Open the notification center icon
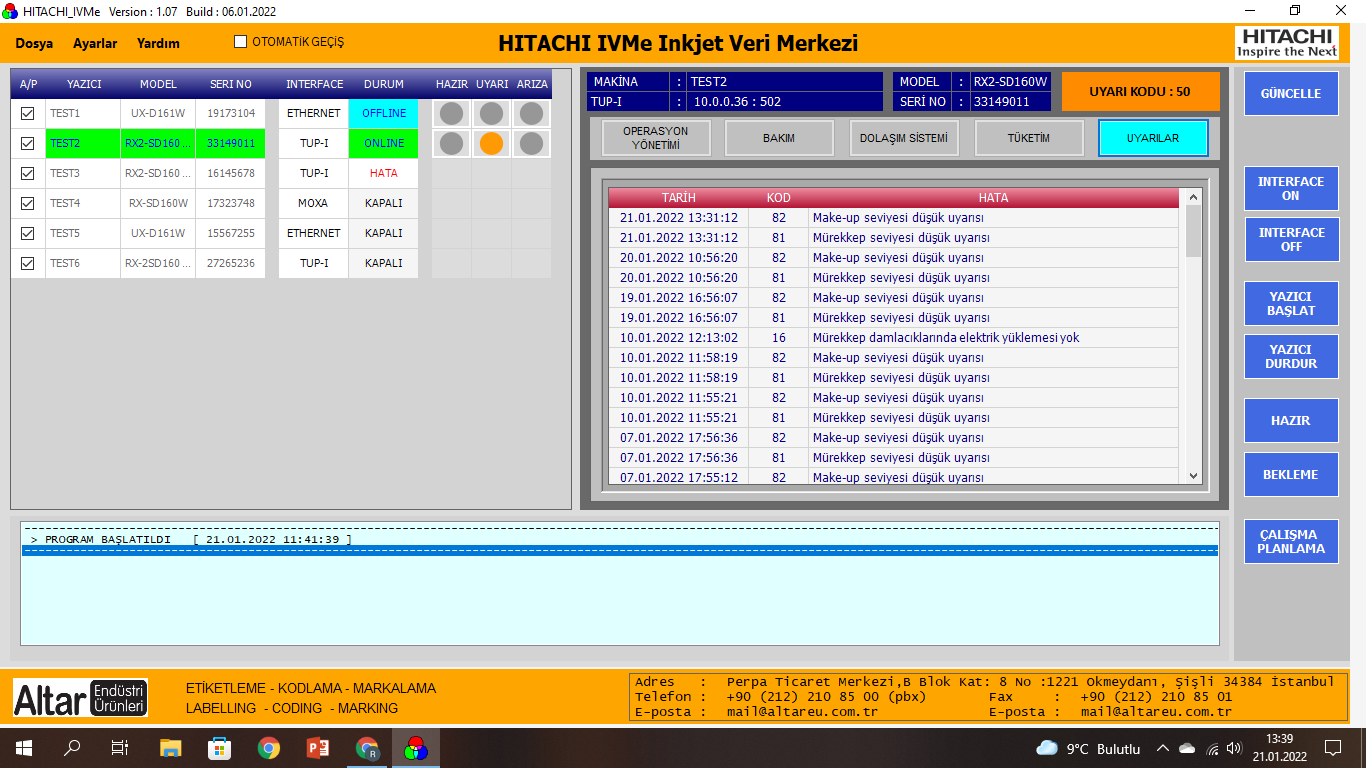The height and width of the screenshot is (768, 1366). click(1332, 748)
